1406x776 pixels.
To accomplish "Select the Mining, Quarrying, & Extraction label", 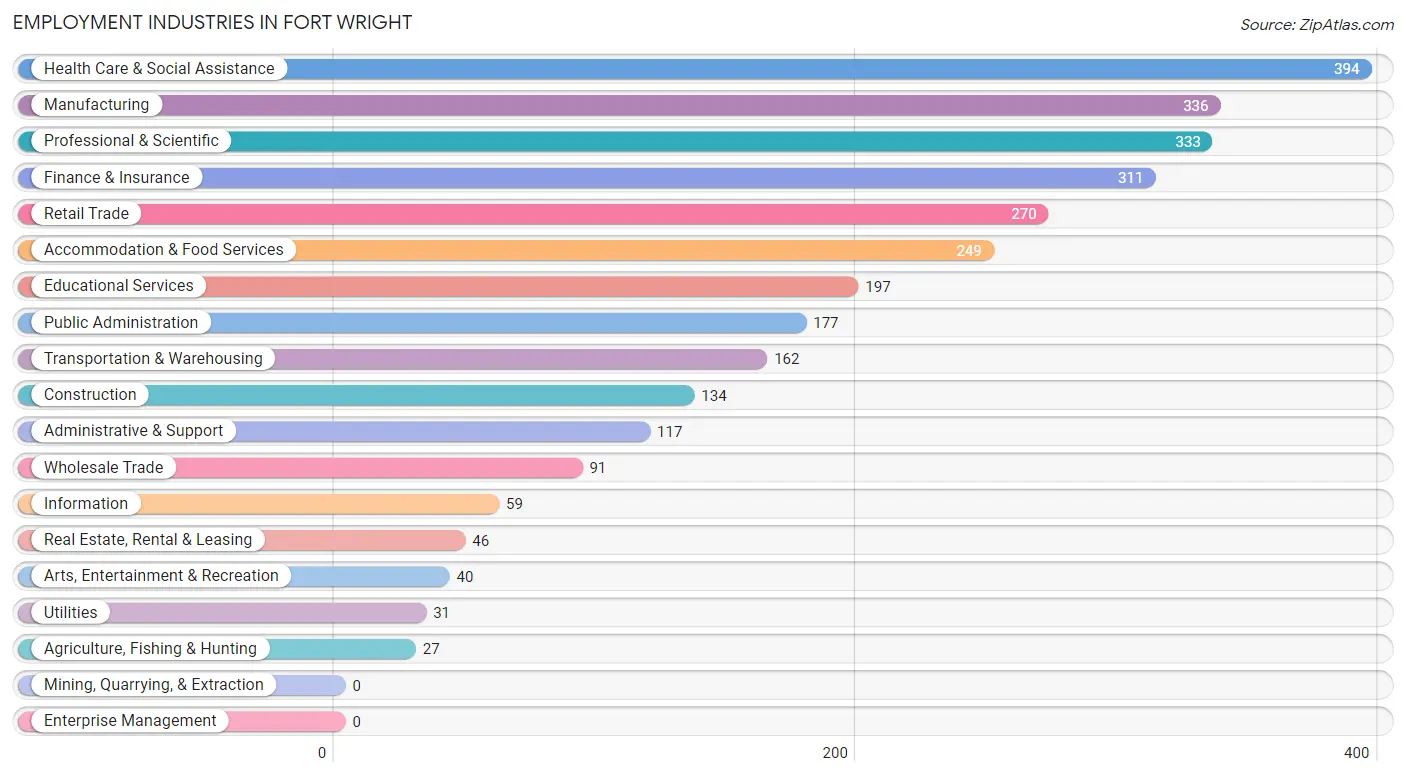I will coord(154,685).
